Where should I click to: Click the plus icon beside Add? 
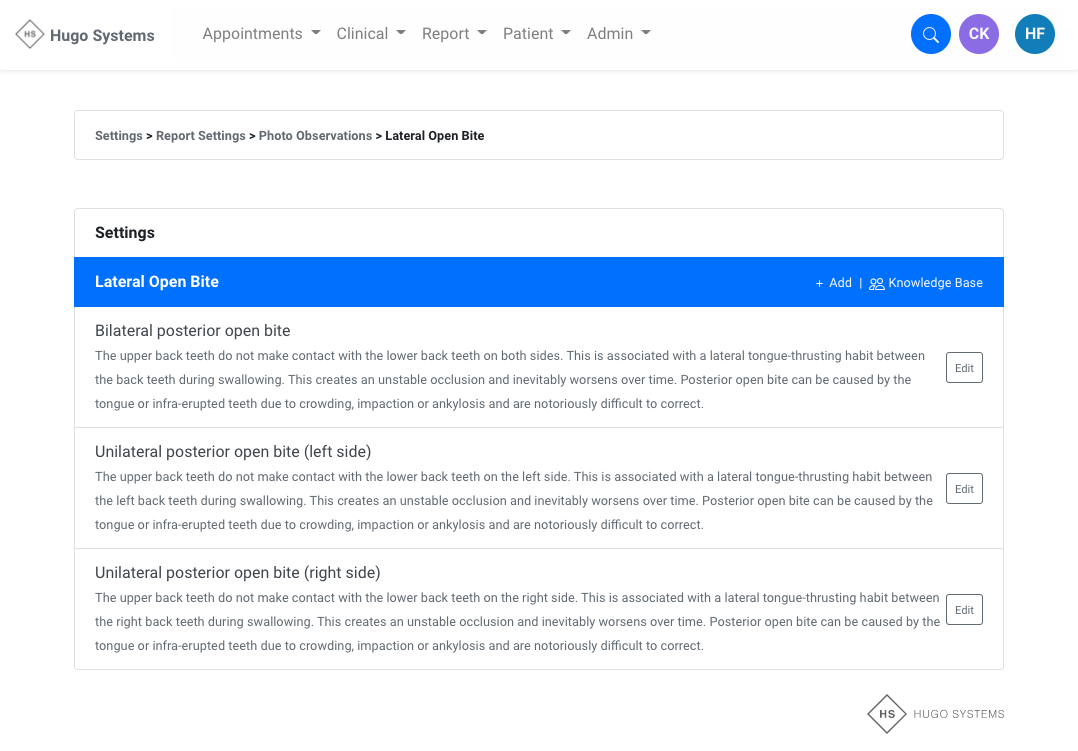[819, 283]
